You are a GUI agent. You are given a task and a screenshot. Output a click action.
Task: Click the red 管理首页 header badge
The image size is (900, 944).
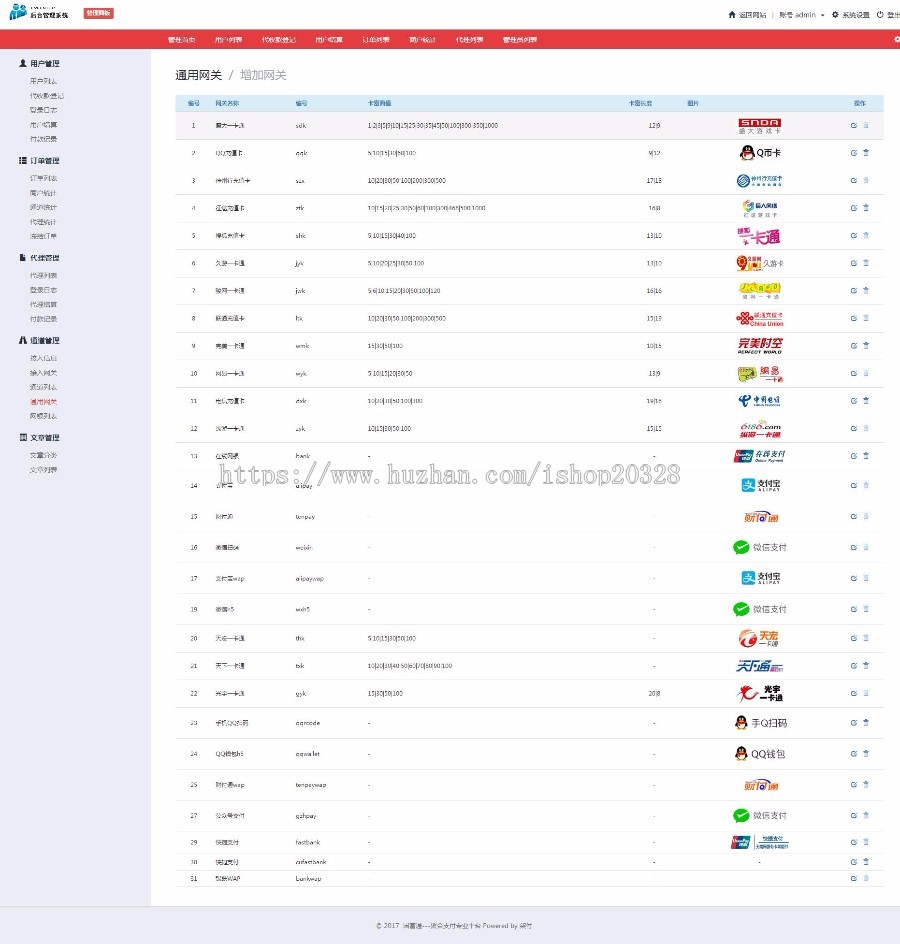pyautogui.click(x=96, y=13)
